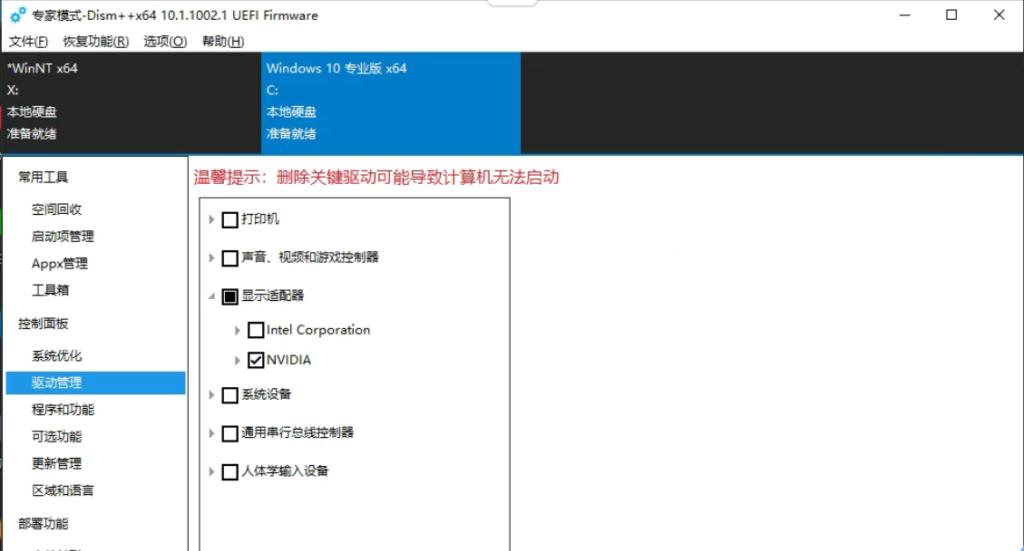Viewport: 1024px width, 551px height.
Task: Expand the 人体学输入设备 node
Action: (x=212, y=471)
